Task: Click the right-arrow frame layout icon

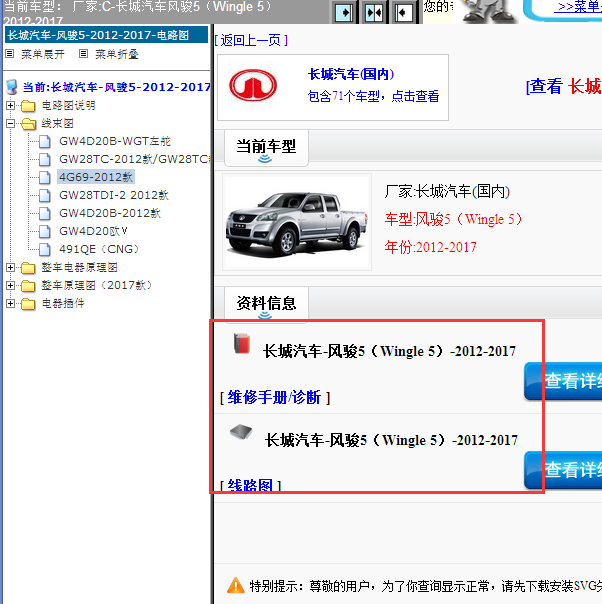Action: click(345, 13)
